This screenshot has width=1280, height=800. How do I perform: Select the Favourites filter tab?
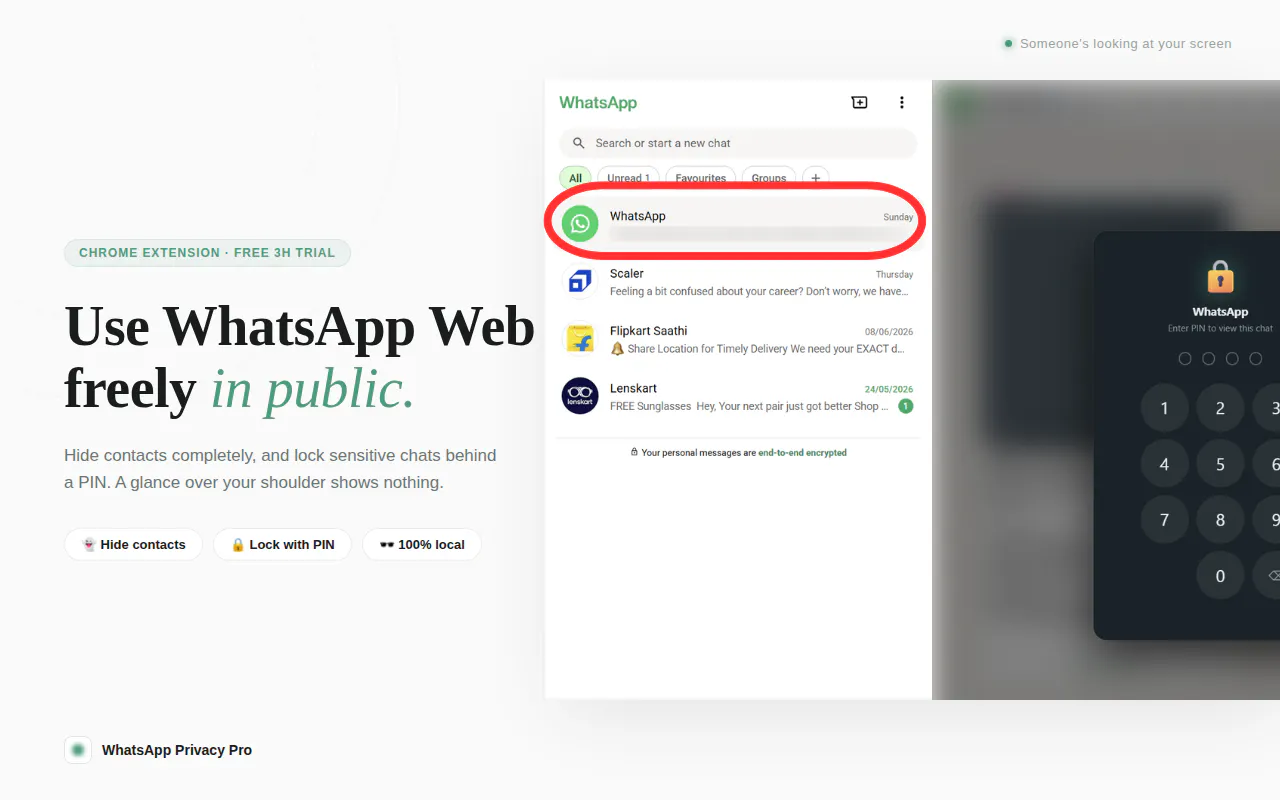point(700,178)
